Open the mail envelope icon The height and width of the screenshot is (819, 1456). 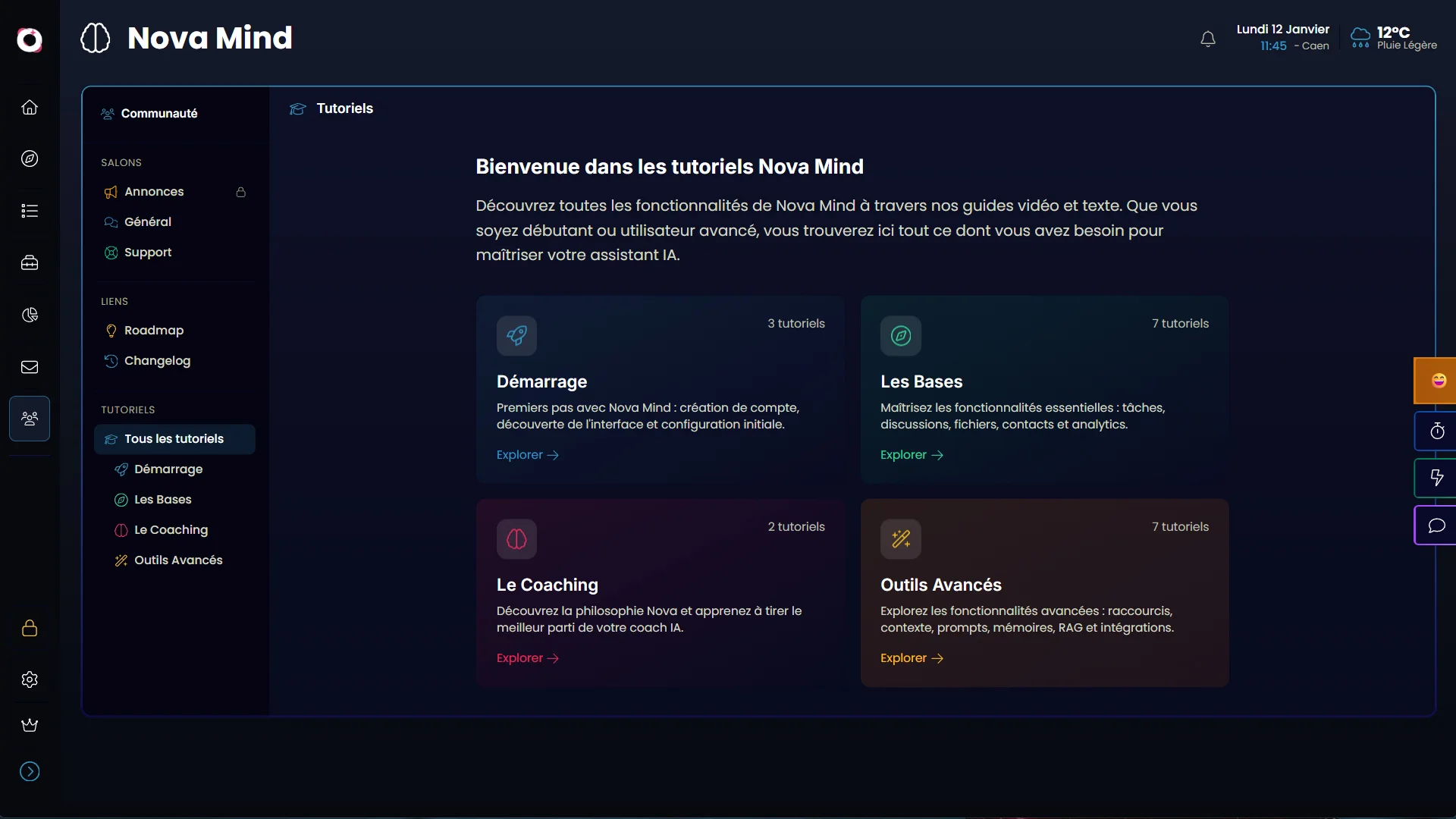click(x=30, y=367)
